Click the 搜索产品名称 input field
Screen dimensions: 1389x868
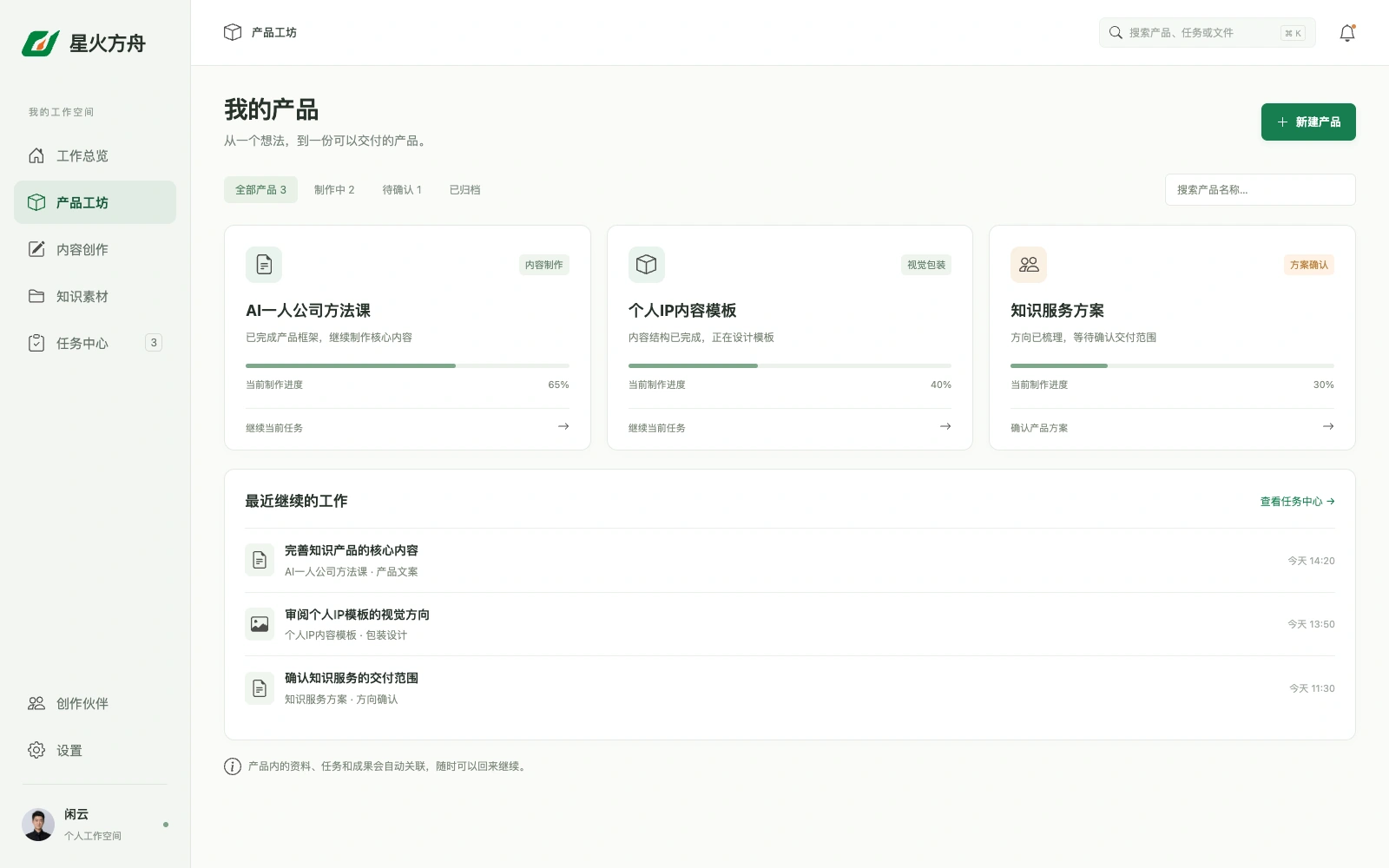(1260, 190)
